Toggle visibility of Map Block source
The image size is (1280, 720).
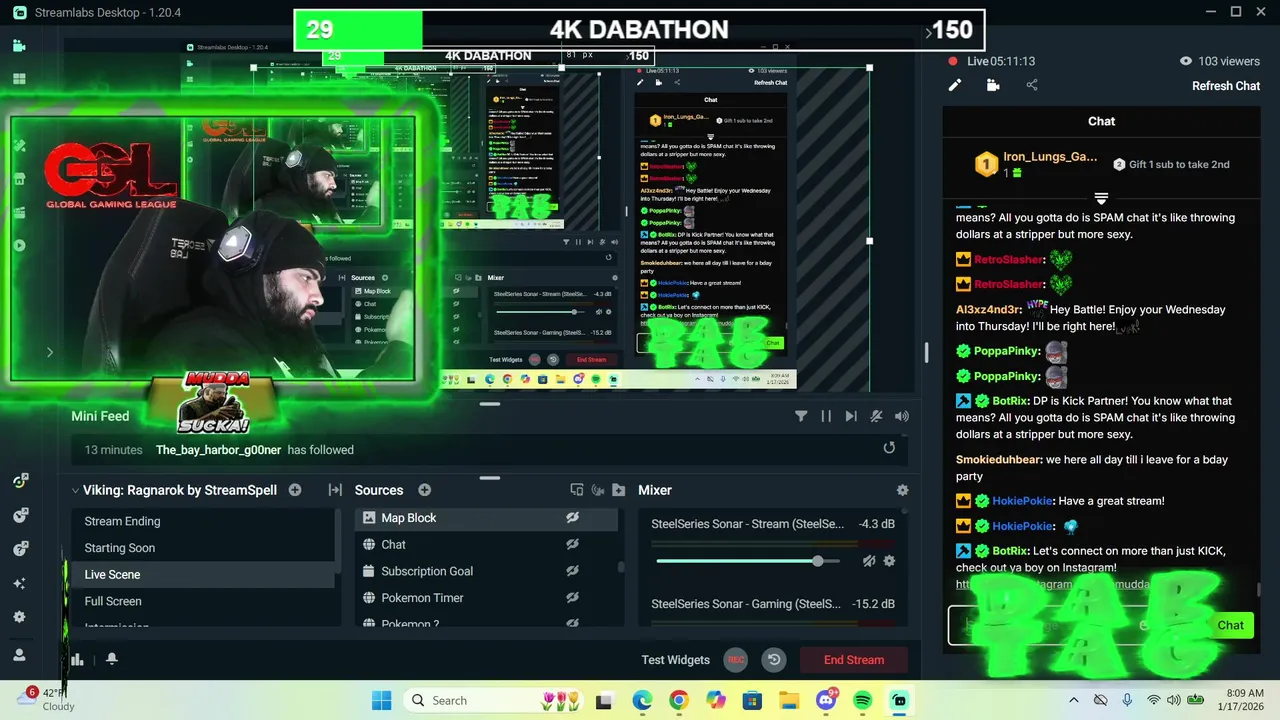point(572,518)
